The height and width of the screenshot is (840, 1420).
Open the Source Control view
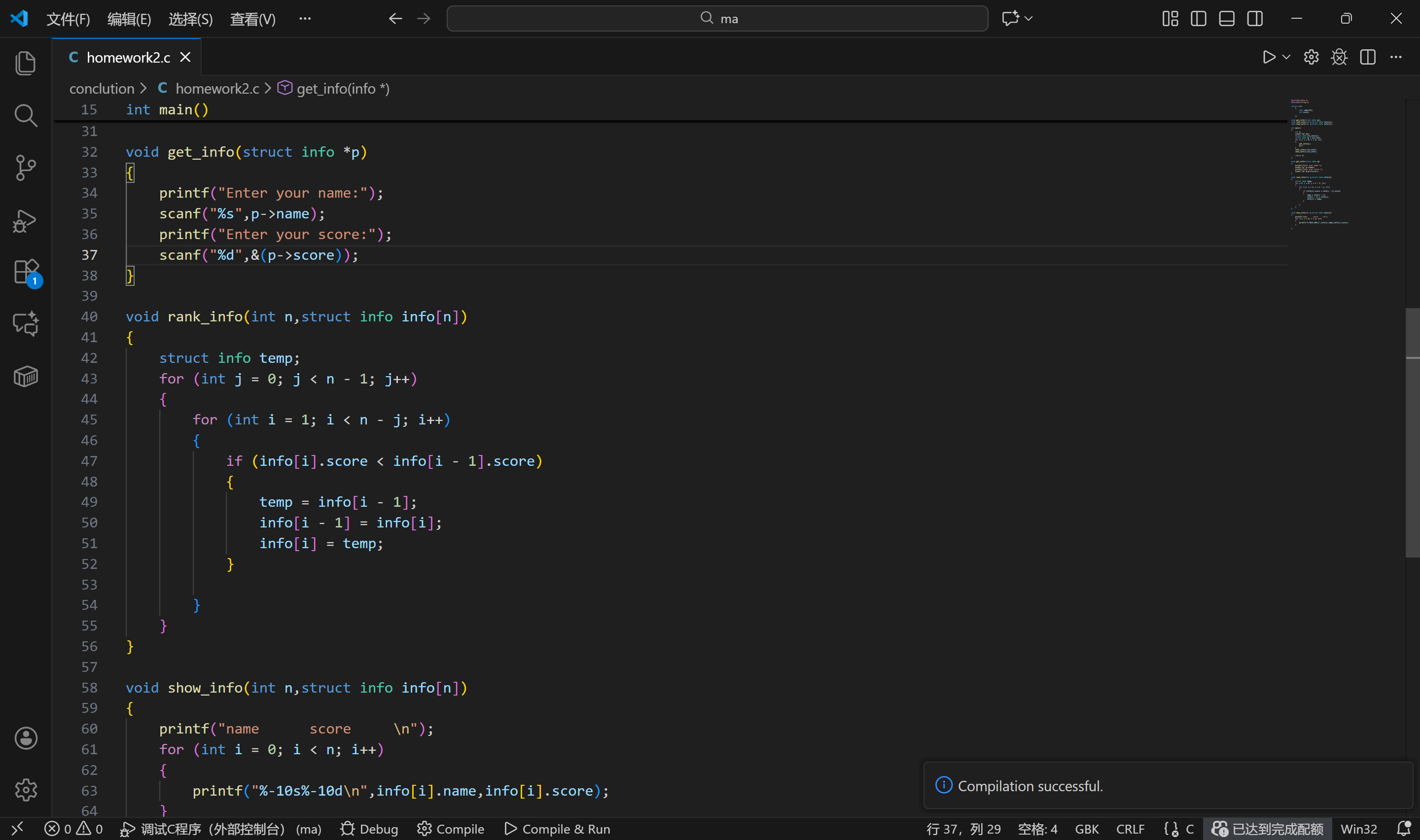coord(26,168)
